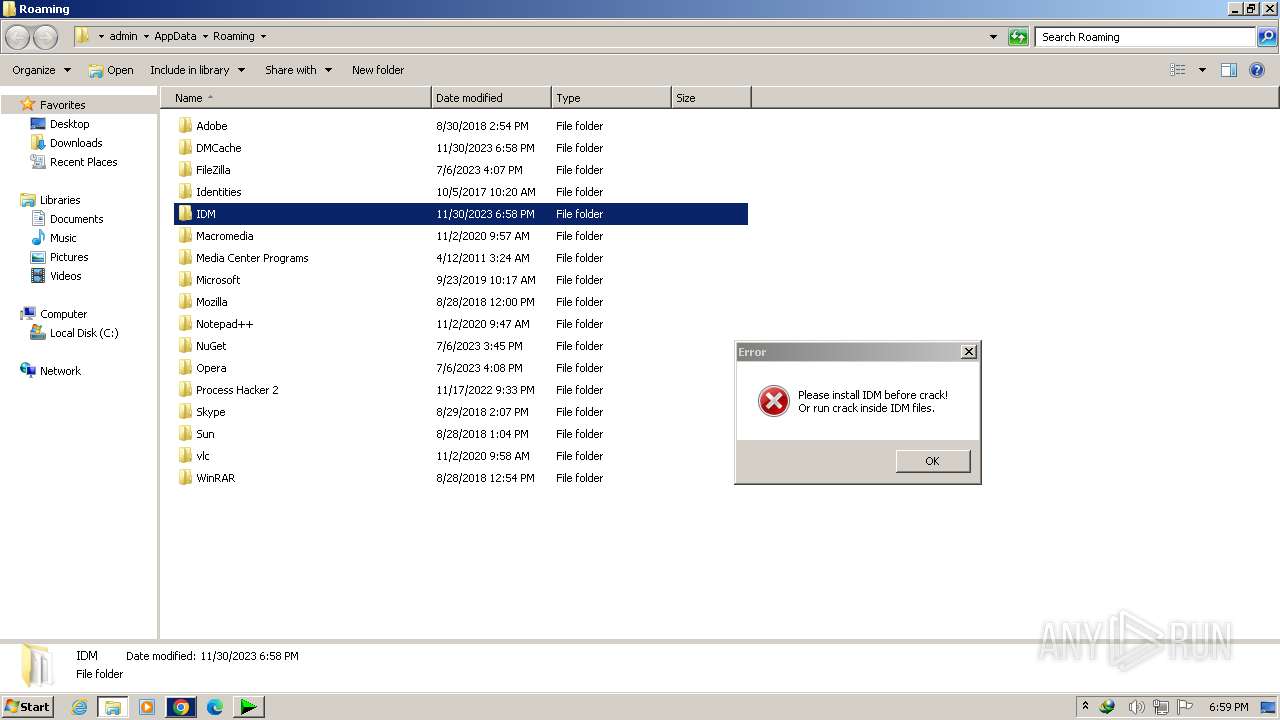This screenshot has width=1280, height=720.
Task: Toggle the preview pane icon
Action: click(x=1229, y=70)
